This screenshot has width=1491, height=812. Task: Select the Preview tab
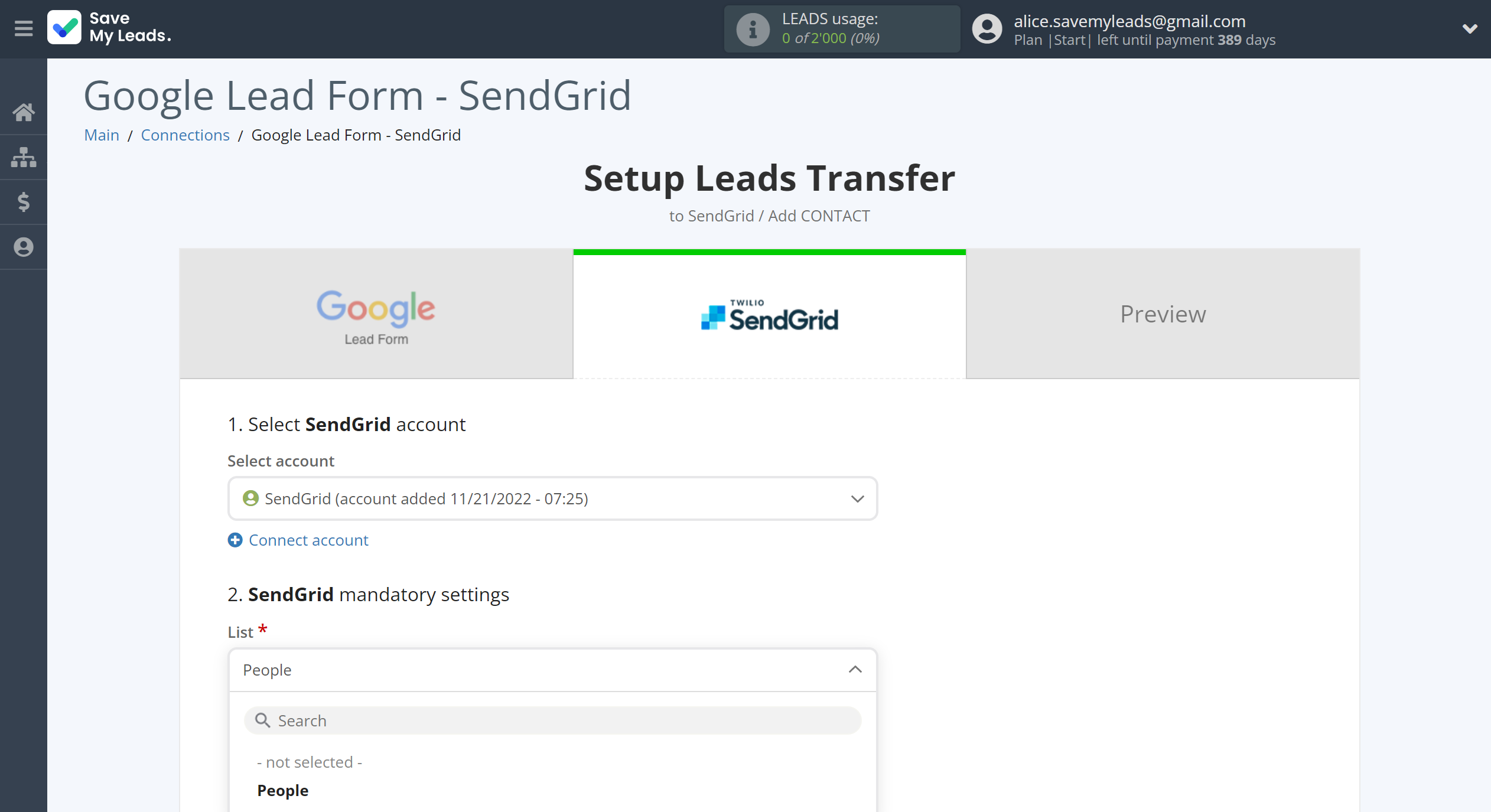(x=1162, y=313)
